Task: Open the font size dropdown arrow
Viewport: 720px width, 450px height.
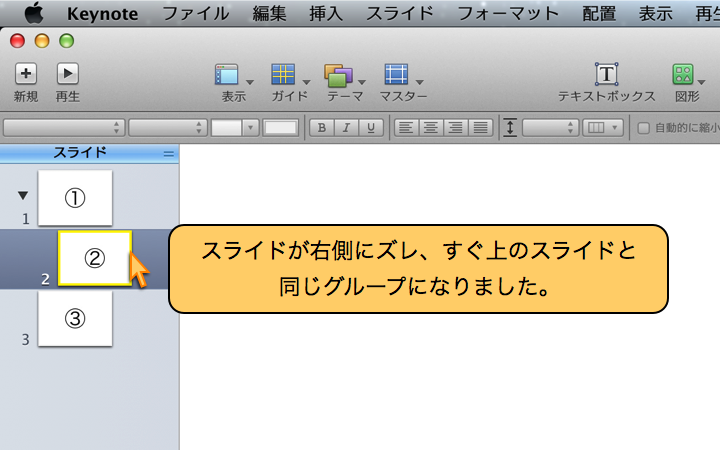Action: point(250,128)
